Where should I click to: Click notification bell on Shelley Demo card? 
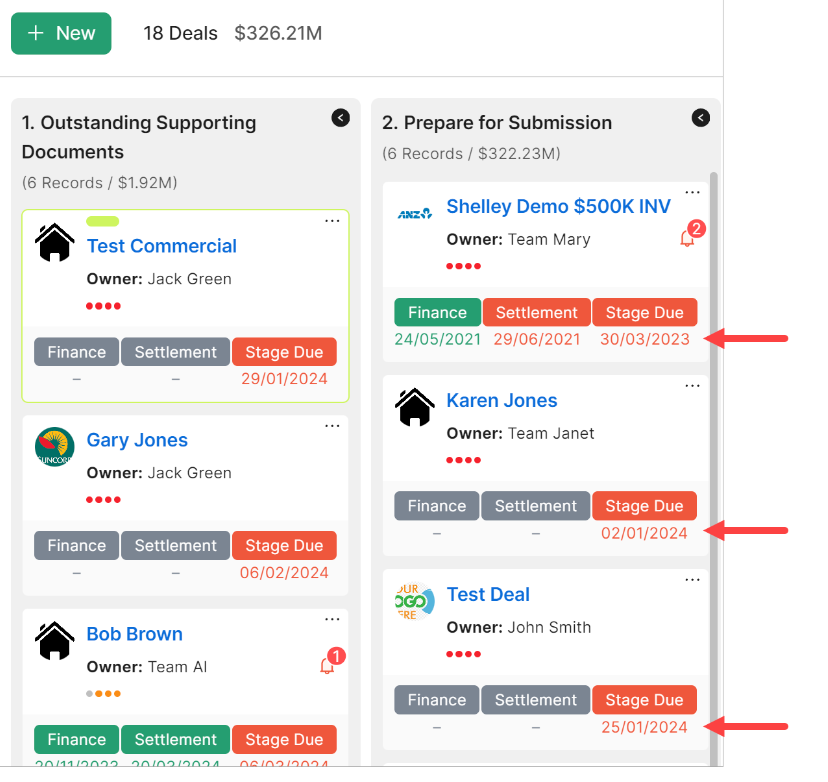687,238
